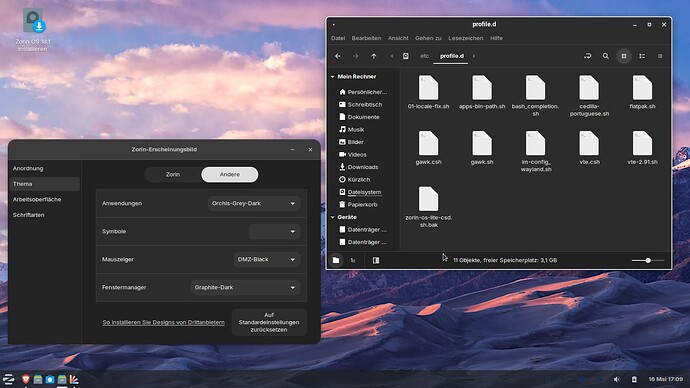The image size is (690, 388).
Task: Open the Hilfe menu
Action: click(496, 38)
